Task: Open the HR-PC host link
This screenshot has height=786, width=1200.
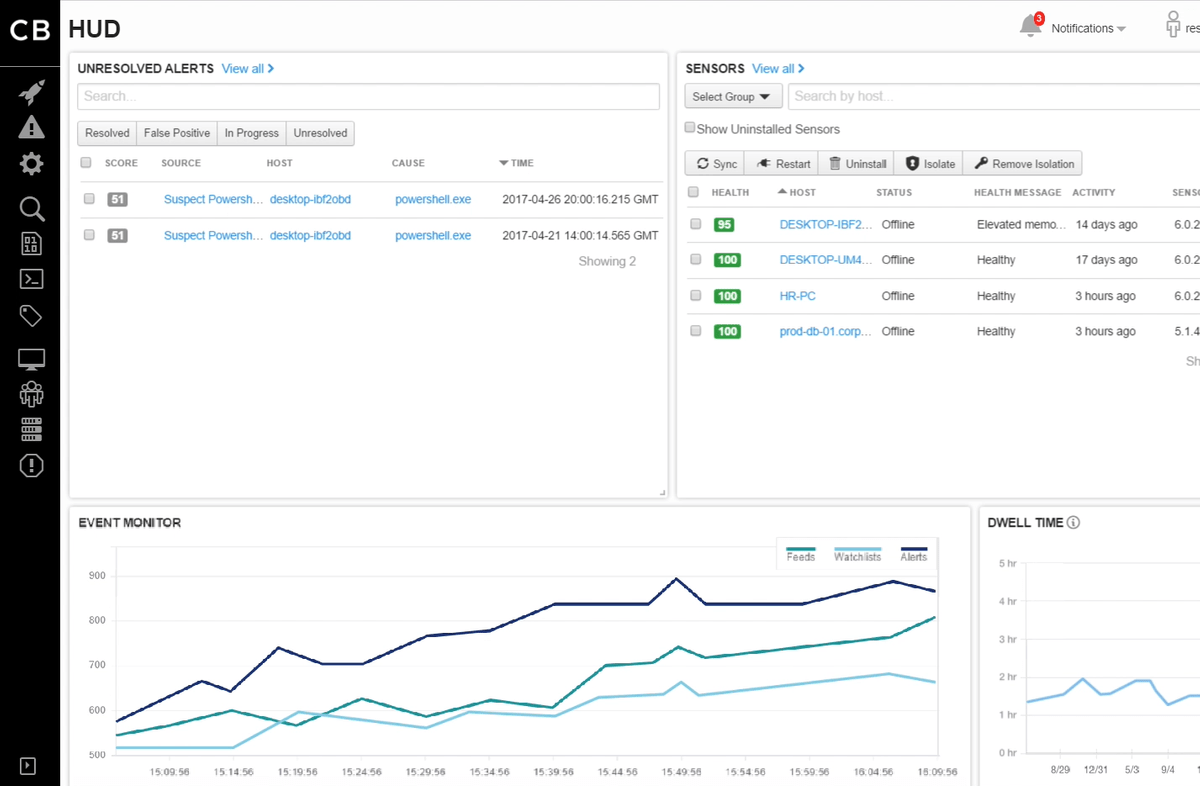Action: (x=797, y=296)
